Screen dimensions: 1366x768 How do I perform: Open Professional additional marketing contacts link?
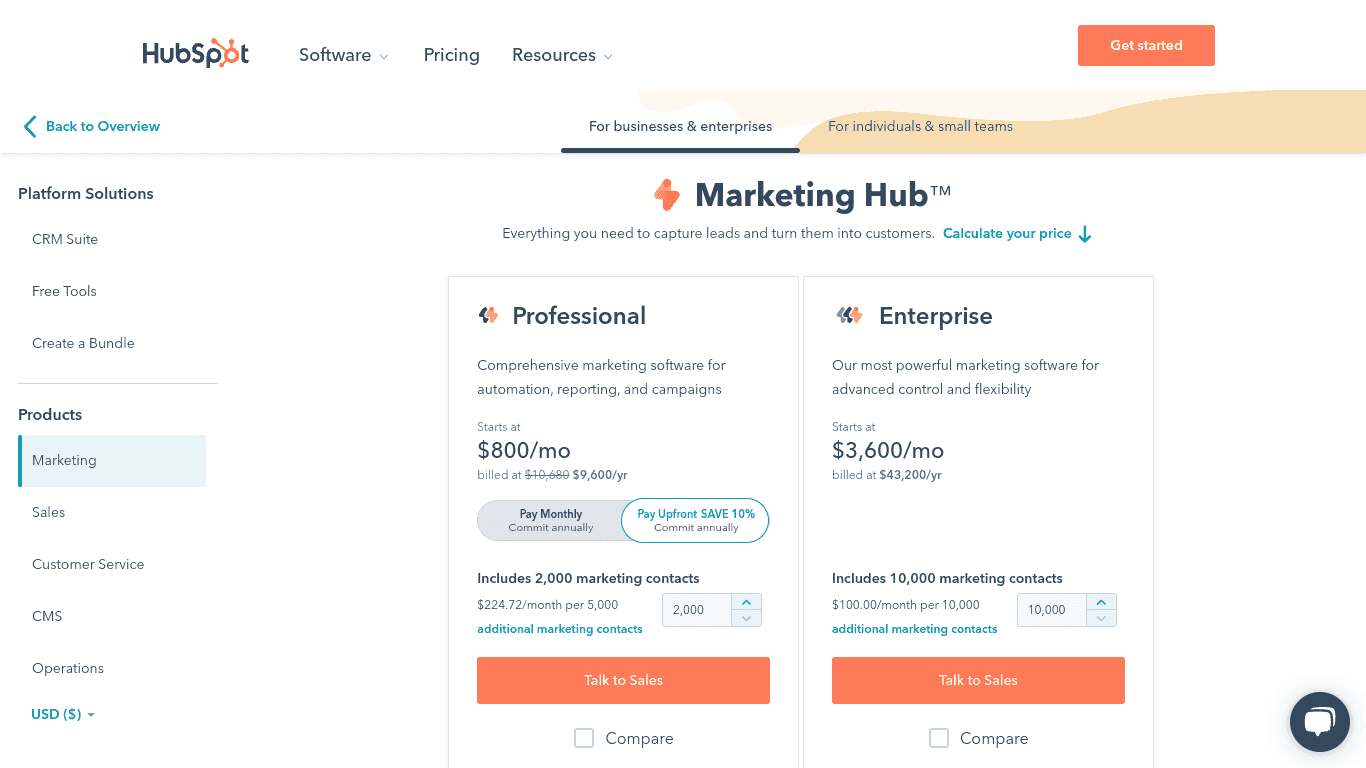pyautogui.click(x=560, y=629)
